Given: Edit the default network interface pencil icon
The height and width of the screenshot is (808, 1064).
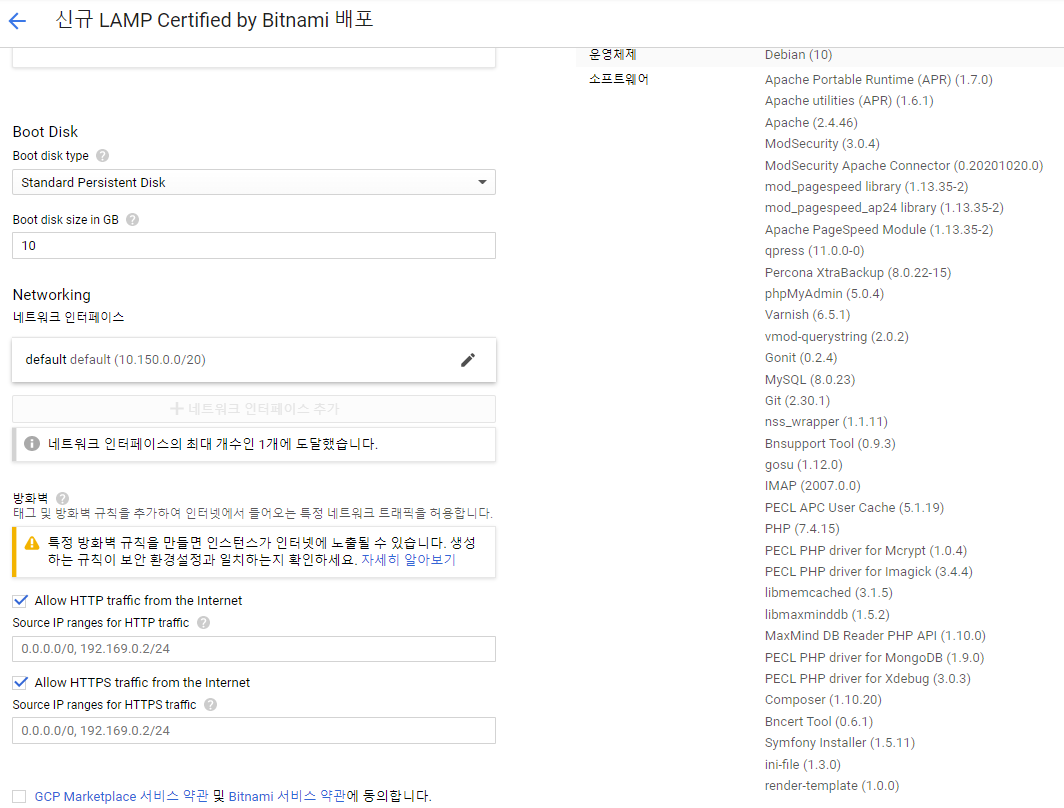Looking at the screenshot, I should click(468, 360).
